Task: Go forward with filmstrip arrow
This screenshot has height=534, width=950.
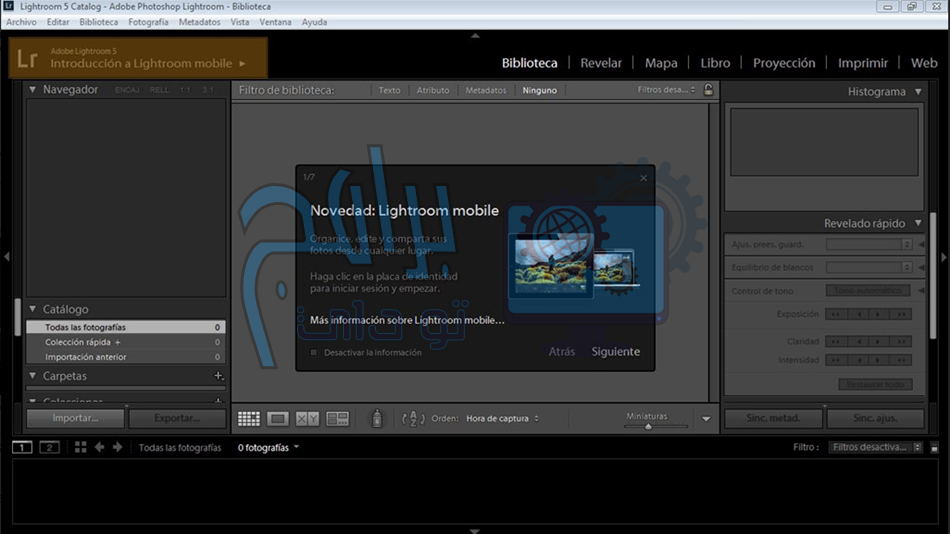Action: click(x=117, y=447)
